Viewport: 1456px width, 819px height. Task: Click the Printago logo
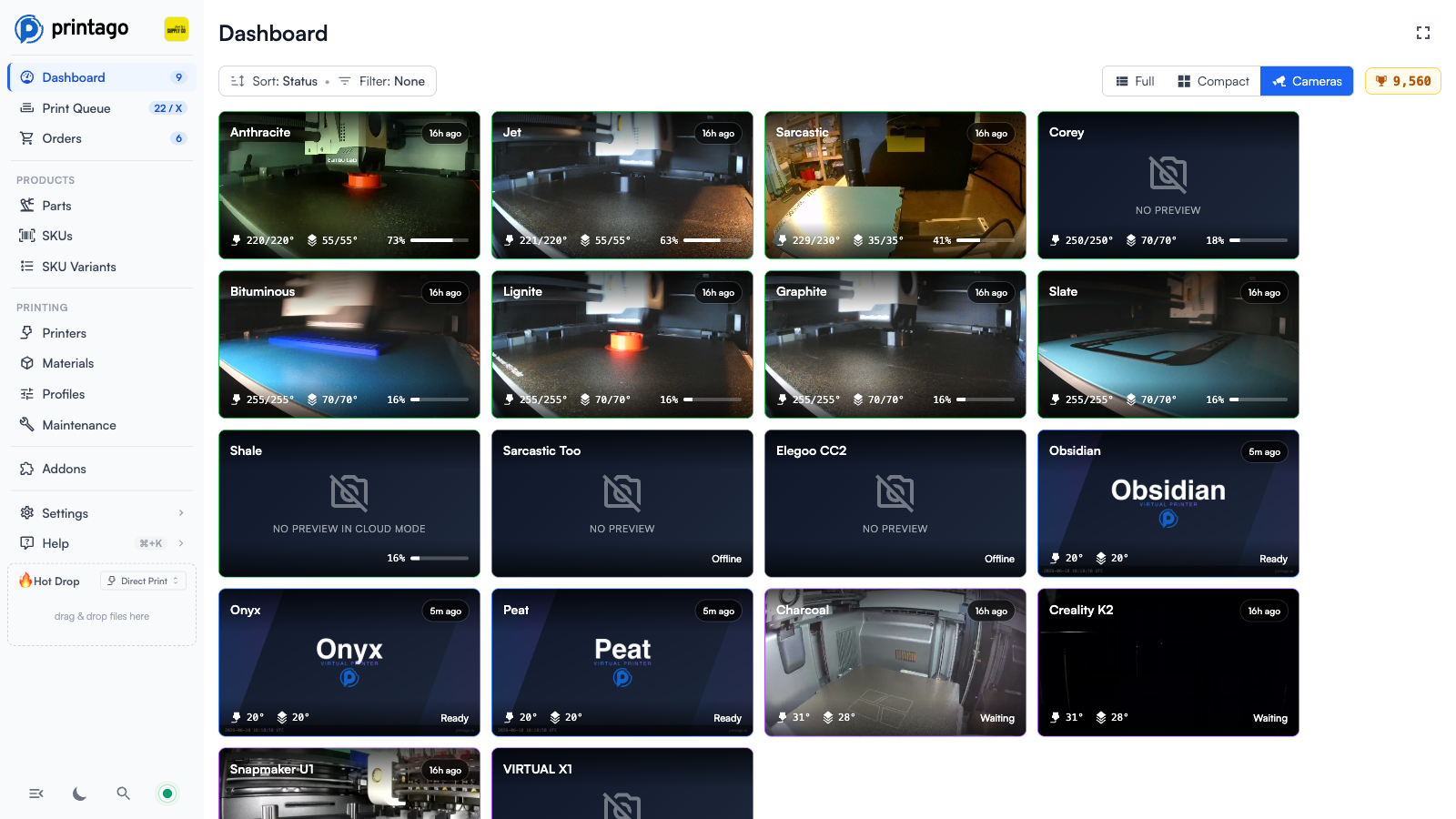72,29
